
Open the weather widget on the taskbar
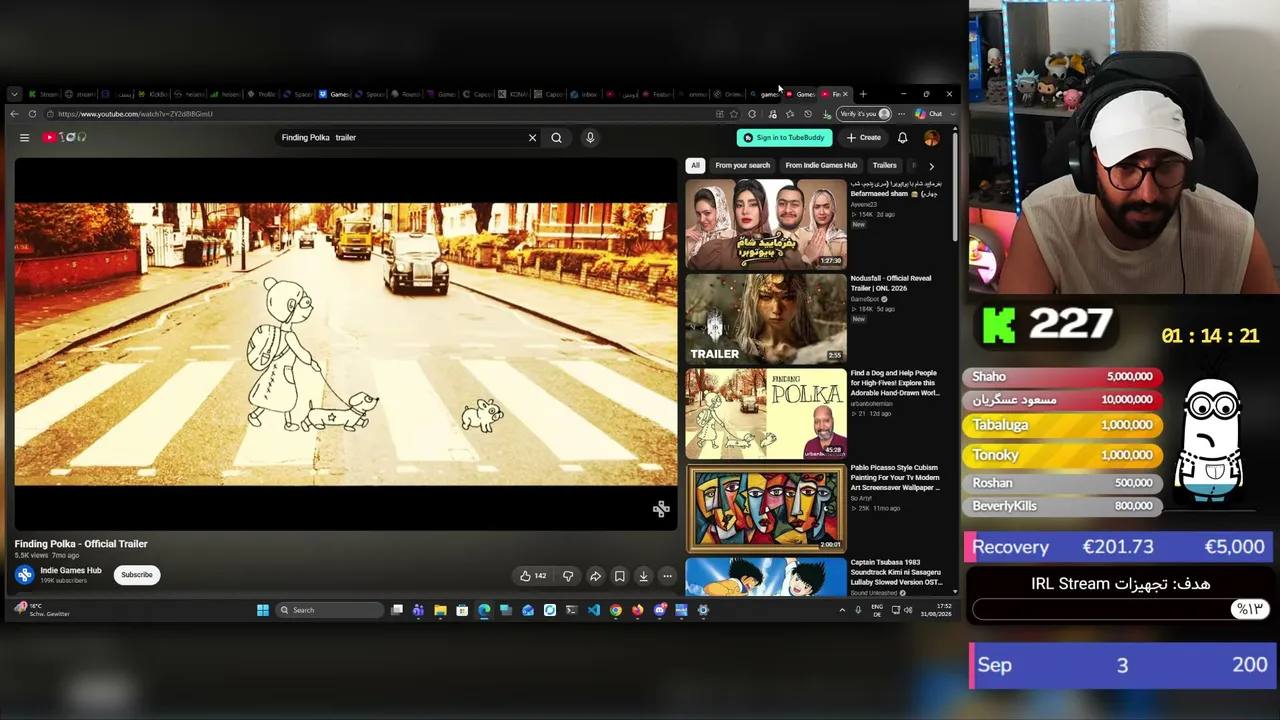(42, 609)
